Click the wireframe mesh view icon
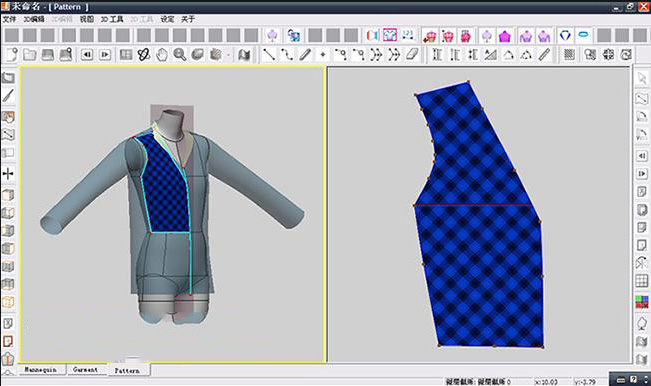 click(216, 54)
